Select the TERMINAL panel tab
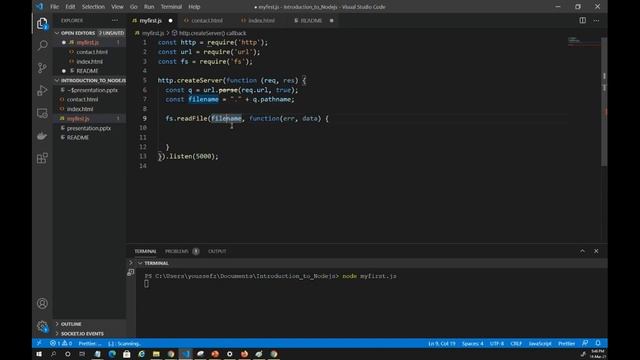The width and height of the screenshot is (640, 360). [x=145, y=251]
